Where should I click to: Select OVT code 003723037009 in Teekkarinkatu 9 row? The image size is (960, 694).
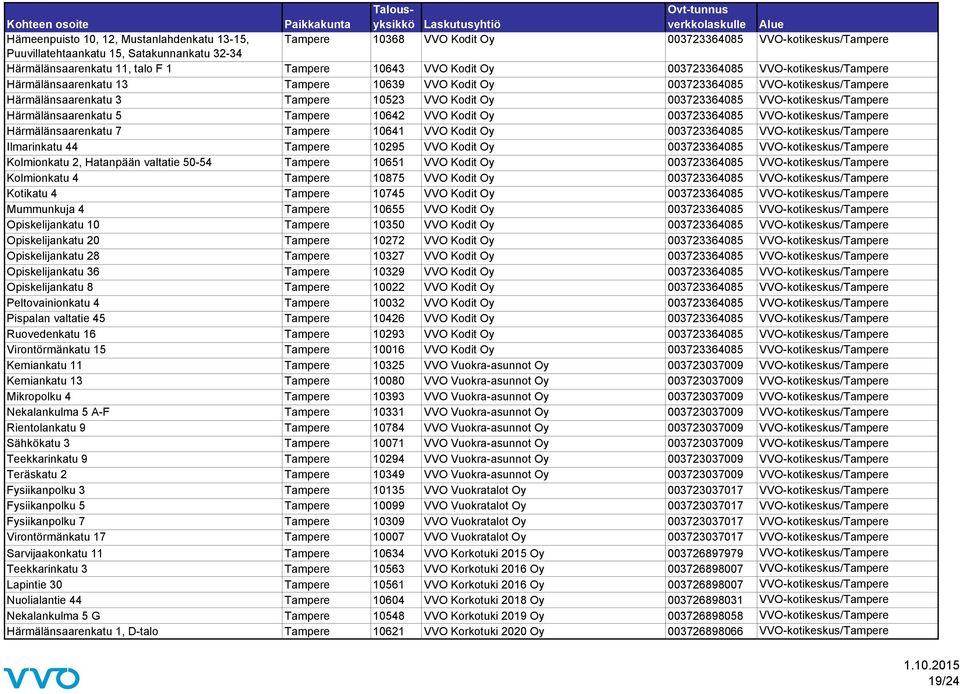705,459
